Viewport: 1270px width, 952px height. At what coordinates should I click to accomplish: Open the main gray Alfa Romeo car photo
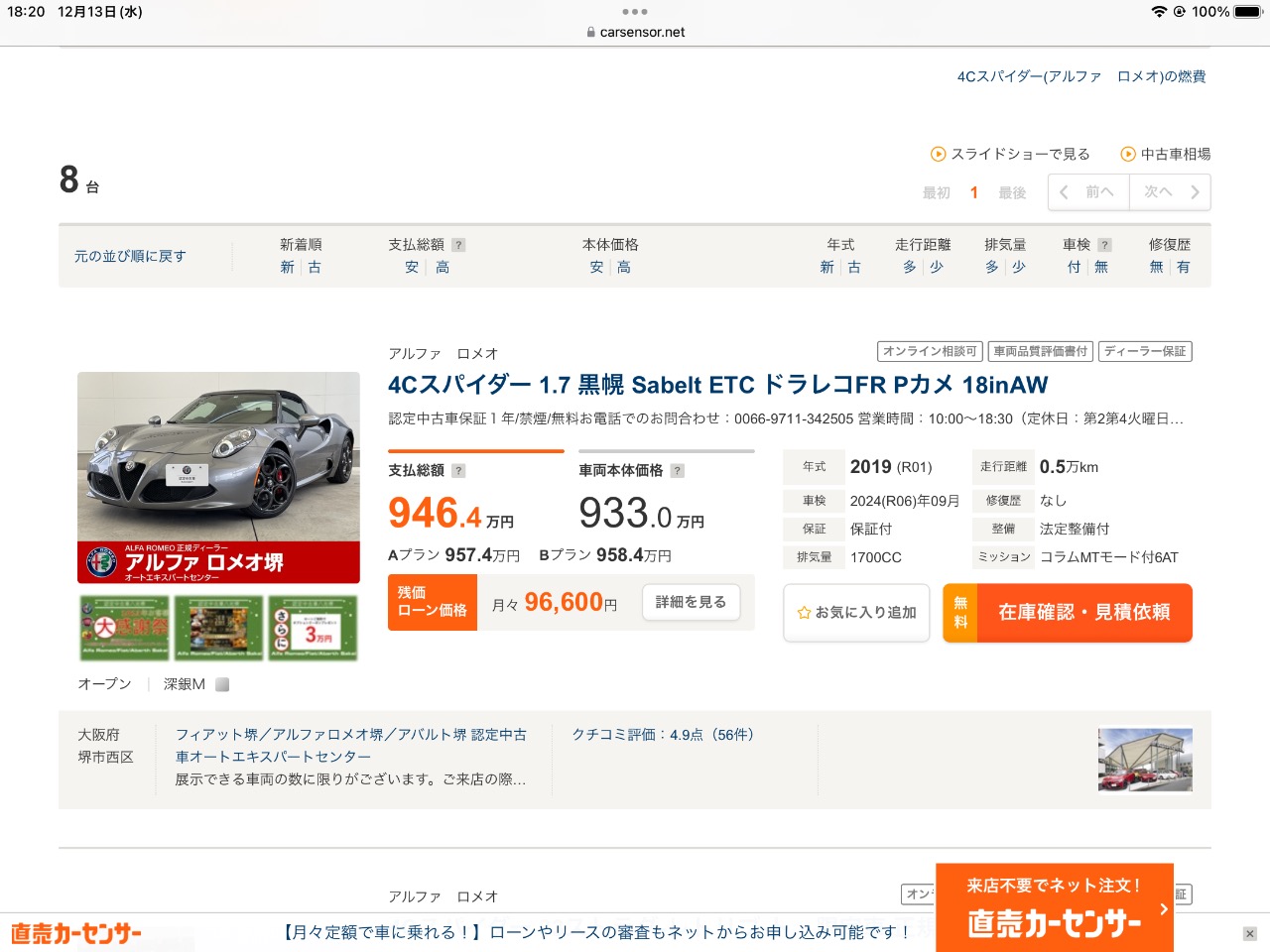pos(218,456)
